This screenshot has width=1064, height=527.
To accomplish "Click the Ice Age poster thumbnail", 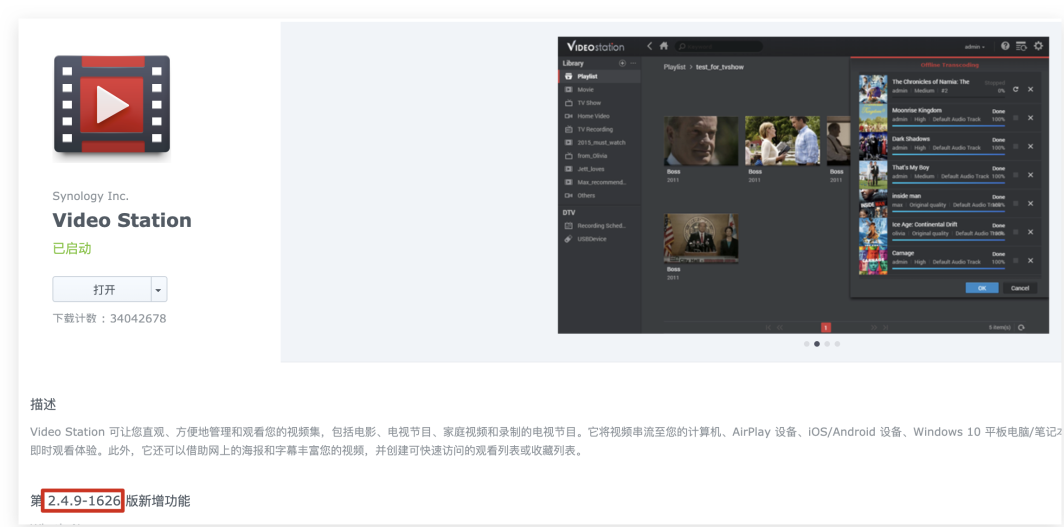I will click(x=873, y=231).
